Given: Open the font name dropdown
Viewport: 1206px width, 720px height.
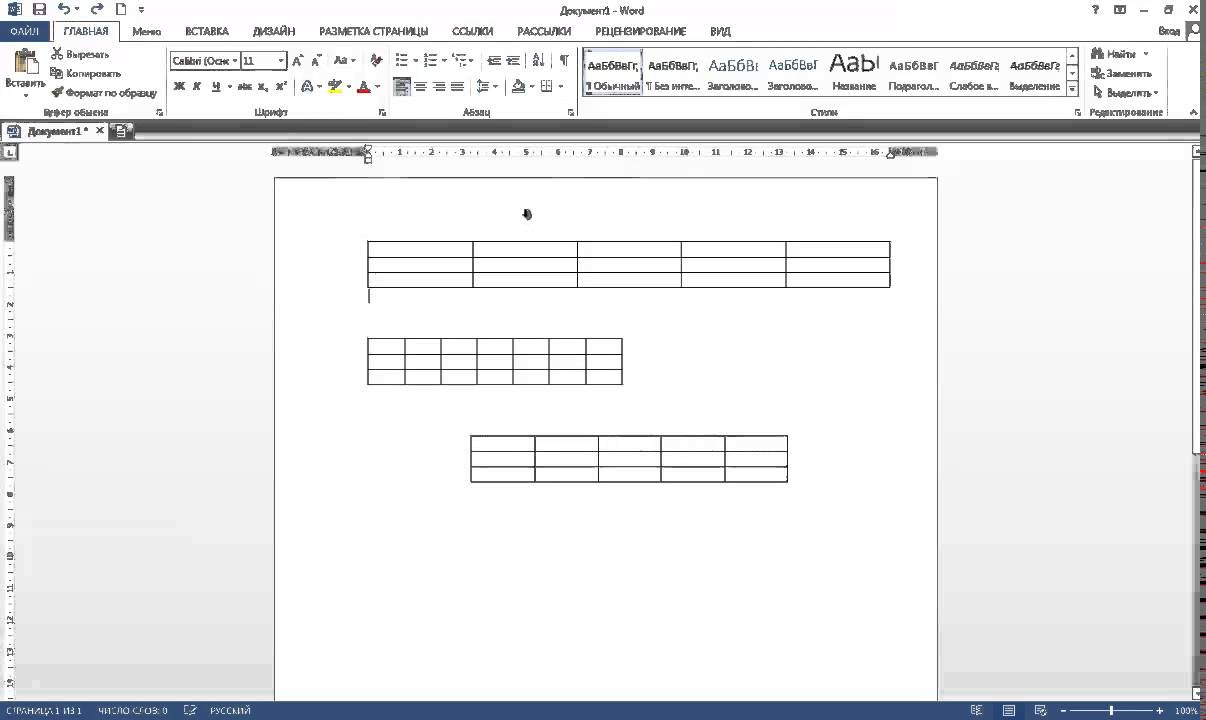Looking at the screenshot, I should click(x=235, y=61).
